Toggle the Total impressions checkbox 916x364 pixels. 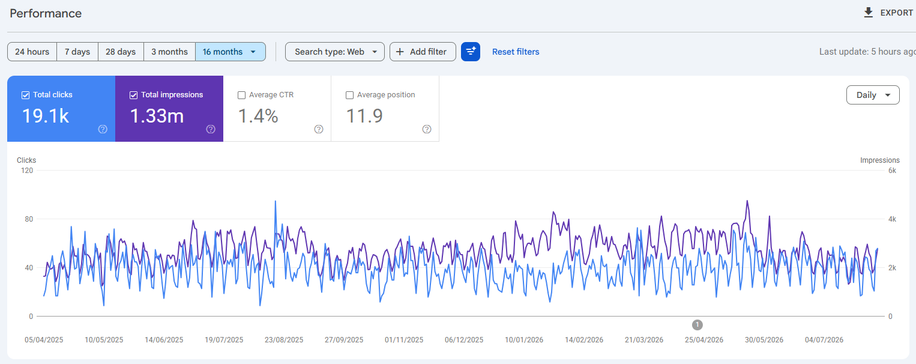coord(133,95)
